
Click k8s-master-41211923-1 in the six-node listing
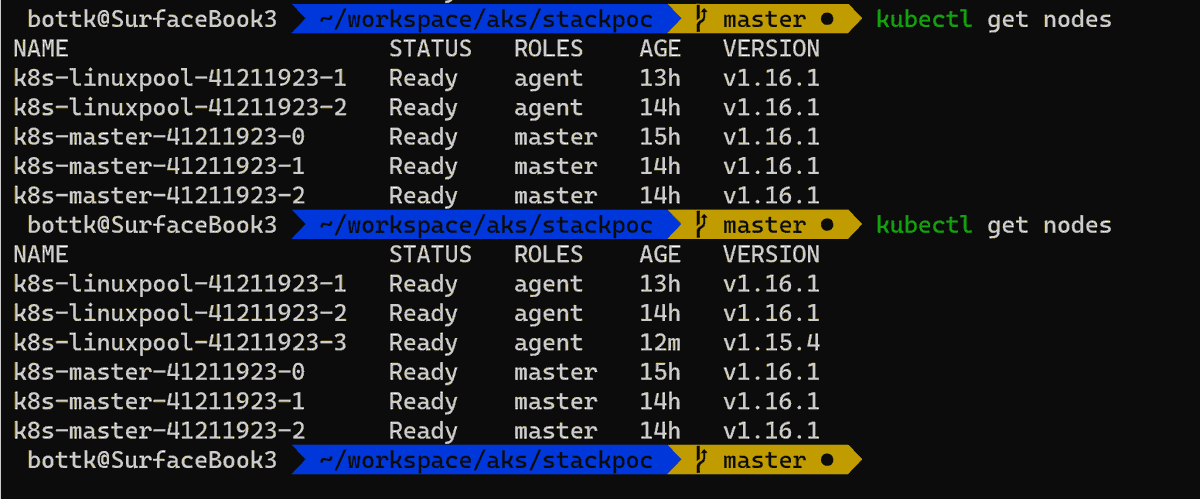(x=160, y=401)
